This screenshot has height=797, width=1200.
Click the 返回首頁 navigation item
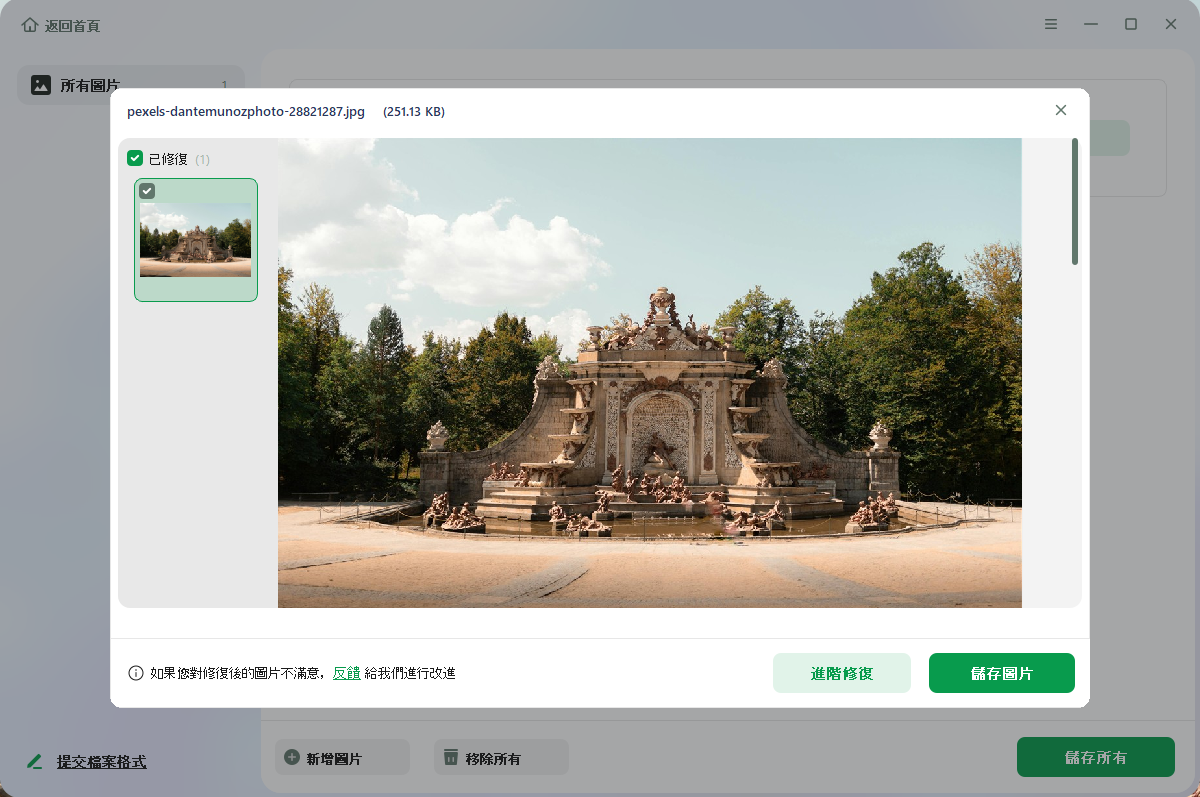click(x=72, y=25)
